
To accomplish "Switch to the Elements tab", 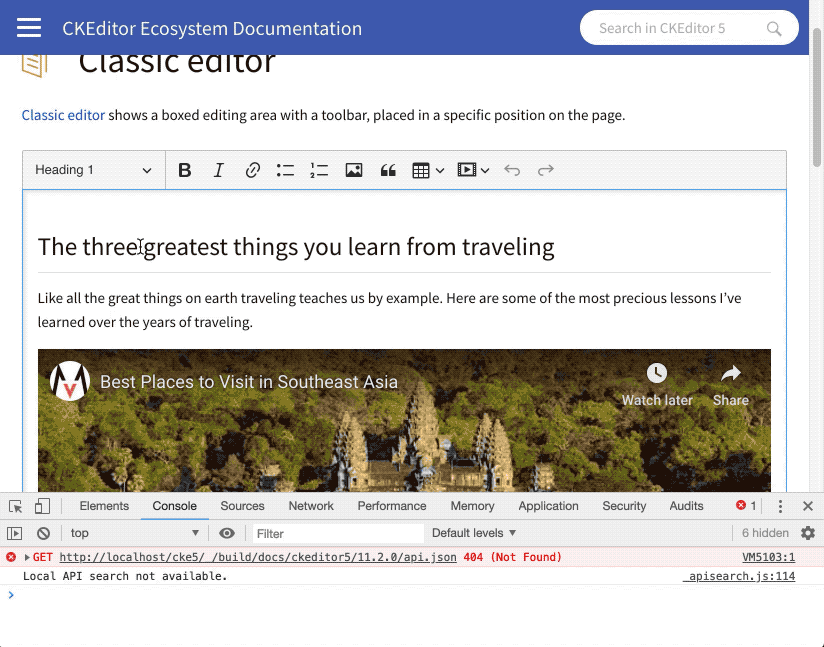I will point(104,506).
